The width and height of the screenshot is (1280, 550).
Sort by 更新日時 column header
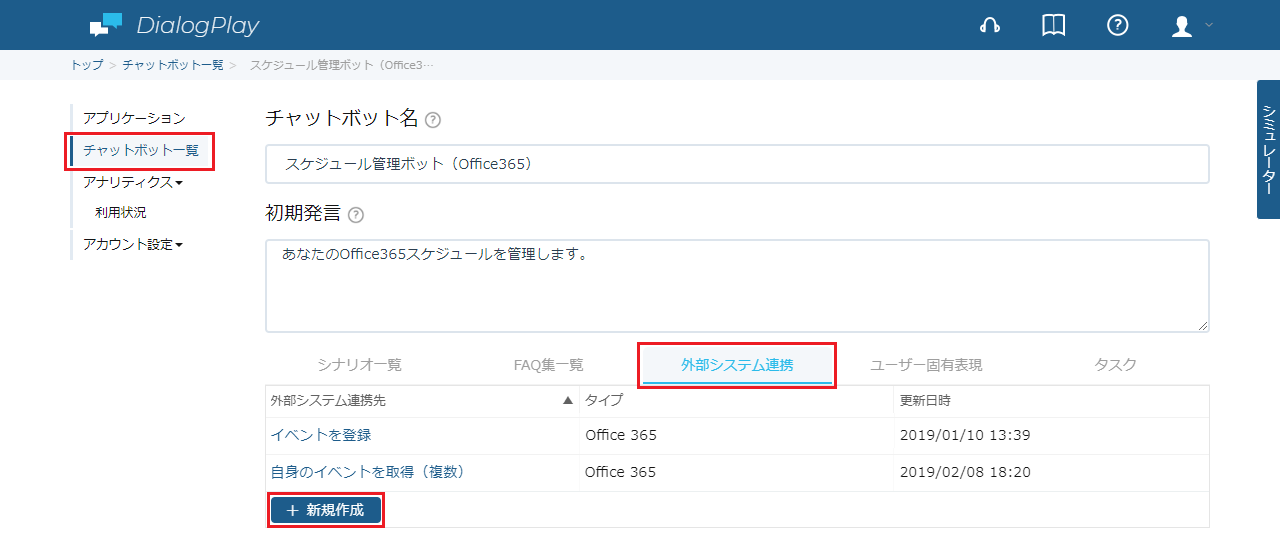coord(1052,401)
